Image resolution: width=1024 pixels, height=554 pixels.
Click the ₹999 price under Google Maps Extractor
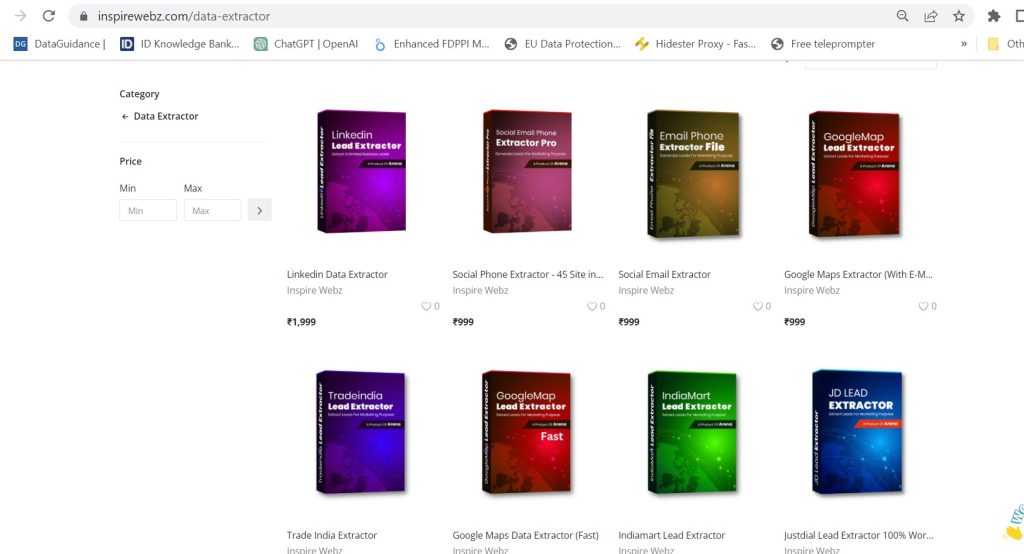[795, 321]
